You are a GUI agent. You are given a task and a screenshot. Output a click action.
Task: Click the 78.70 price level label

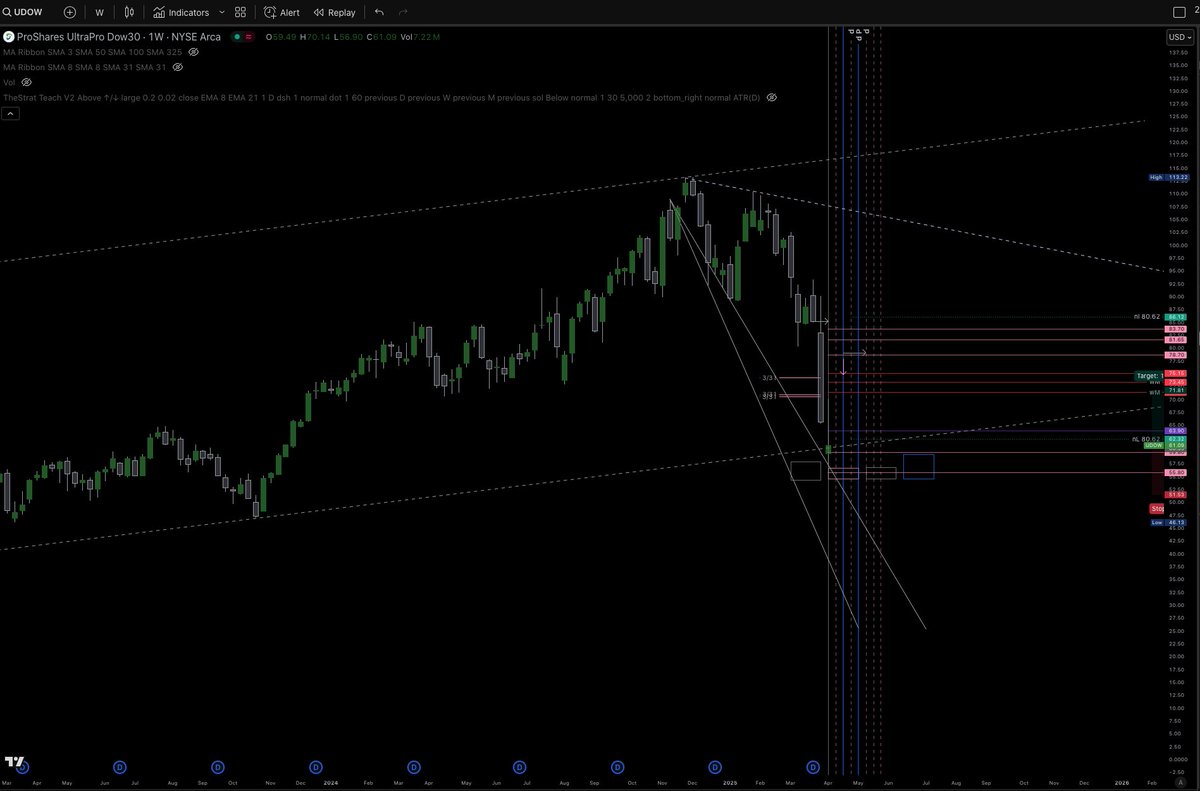click(1176, 355)
